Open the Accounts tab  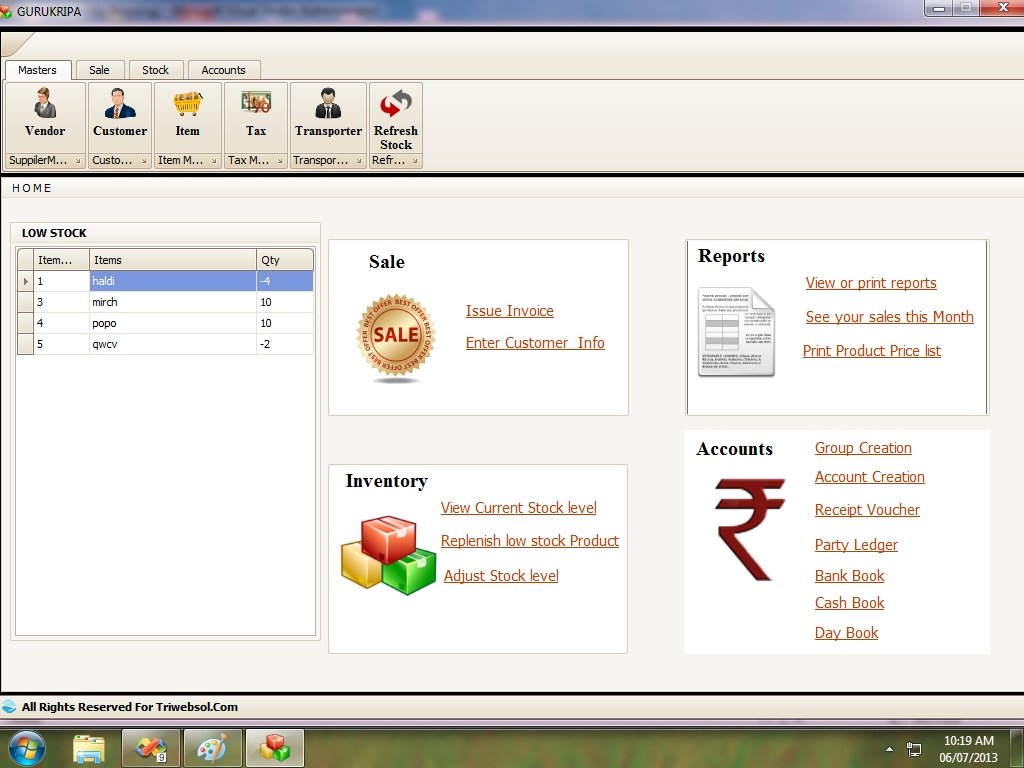pos(223,69)
